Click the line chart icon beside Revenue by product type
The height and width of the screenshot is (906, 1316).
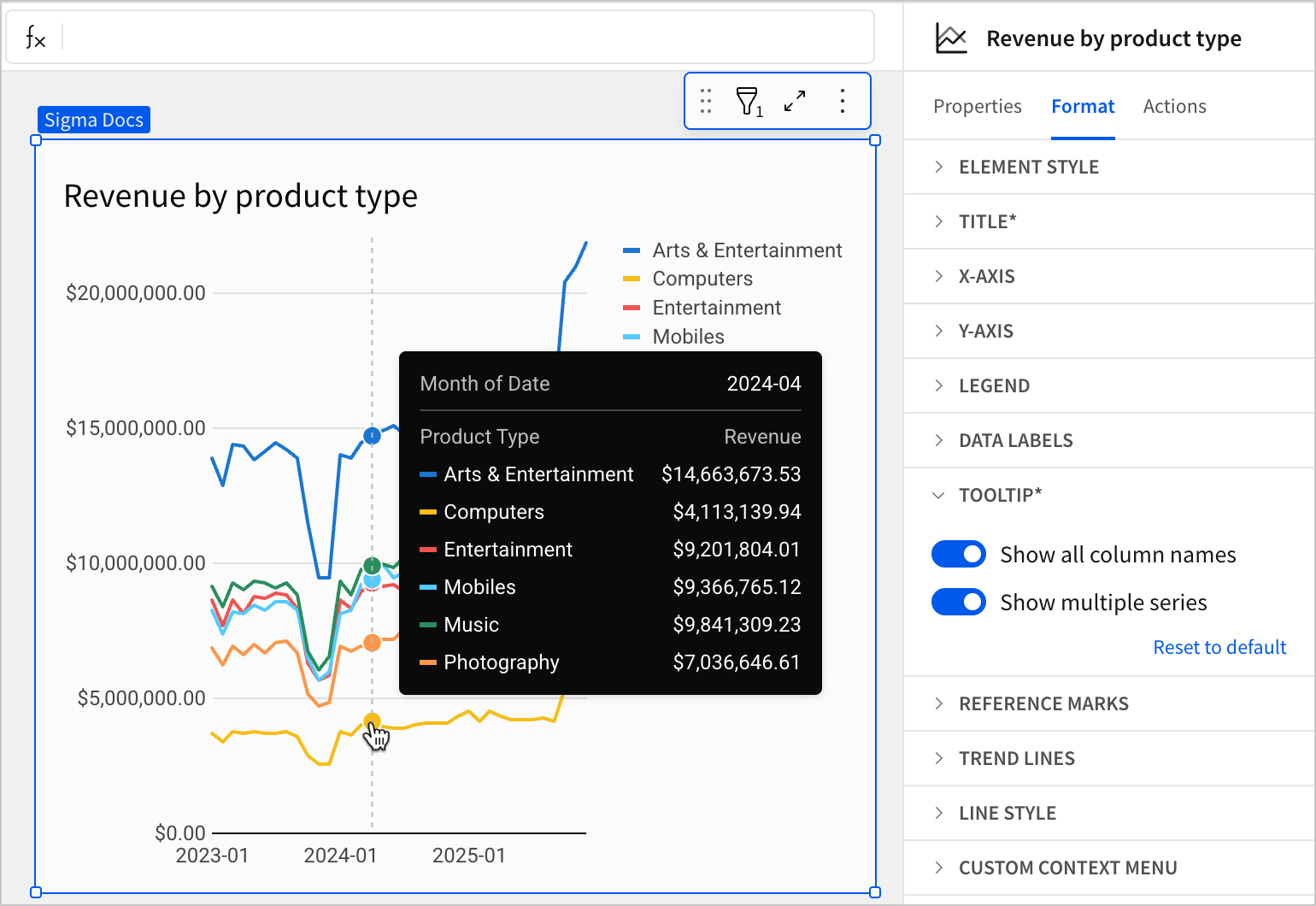point(951,37)
